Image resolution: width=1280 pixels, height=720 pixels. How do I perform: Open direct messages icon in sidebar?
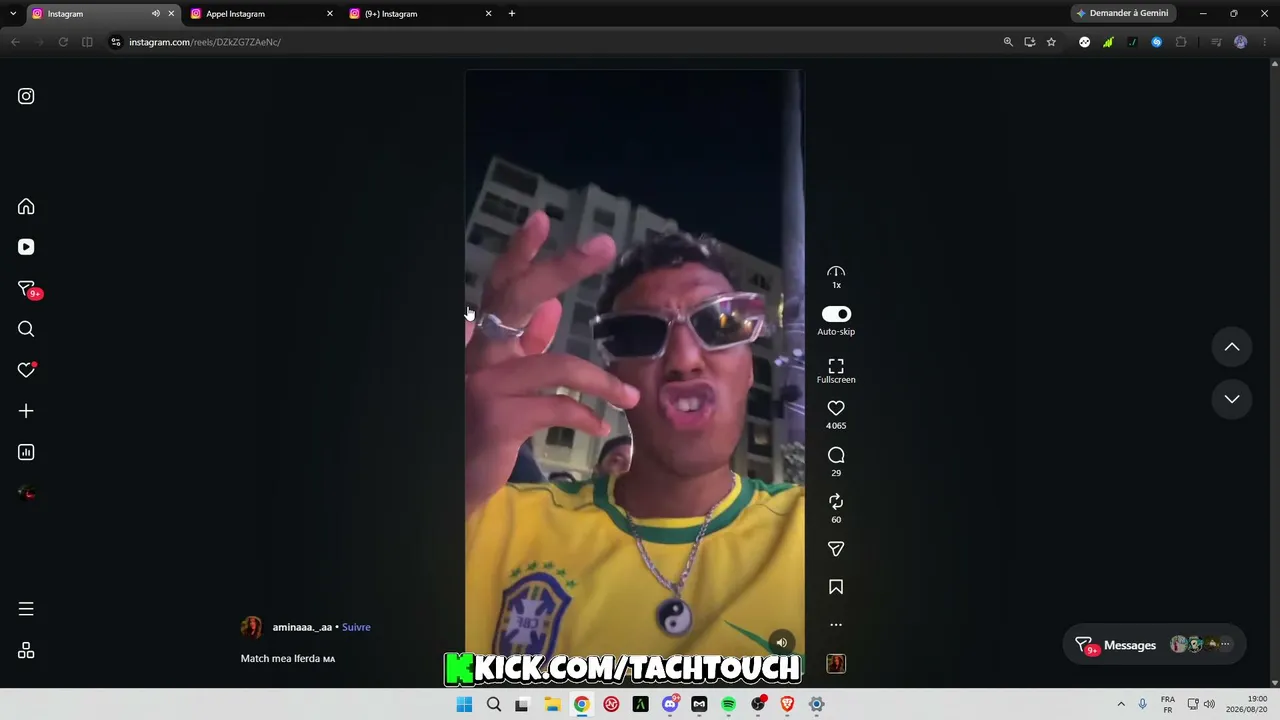pos(27,289)
